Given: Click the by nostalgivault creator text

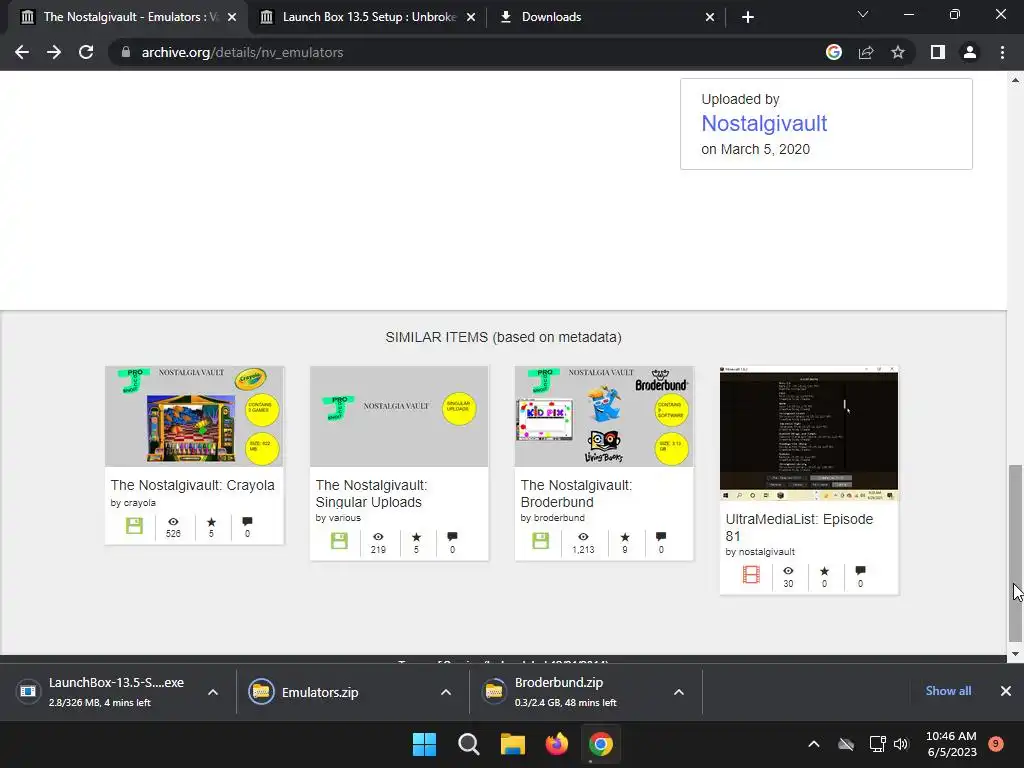Looking at the screenshot, I should (x=760, y=552).
